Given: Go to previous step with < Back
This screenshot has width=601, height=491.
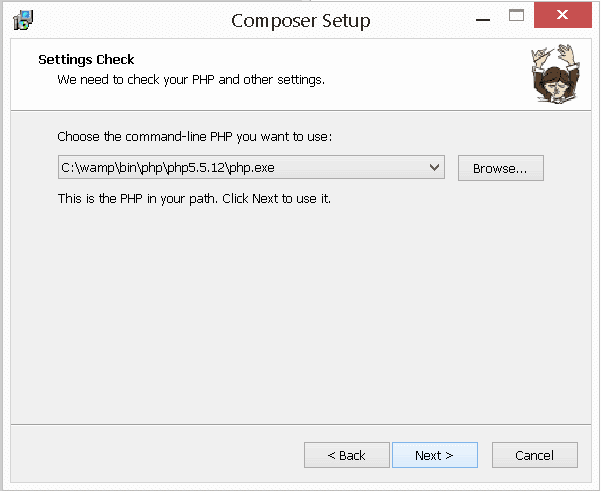Looking at the screenshot, I should point(346,455).
